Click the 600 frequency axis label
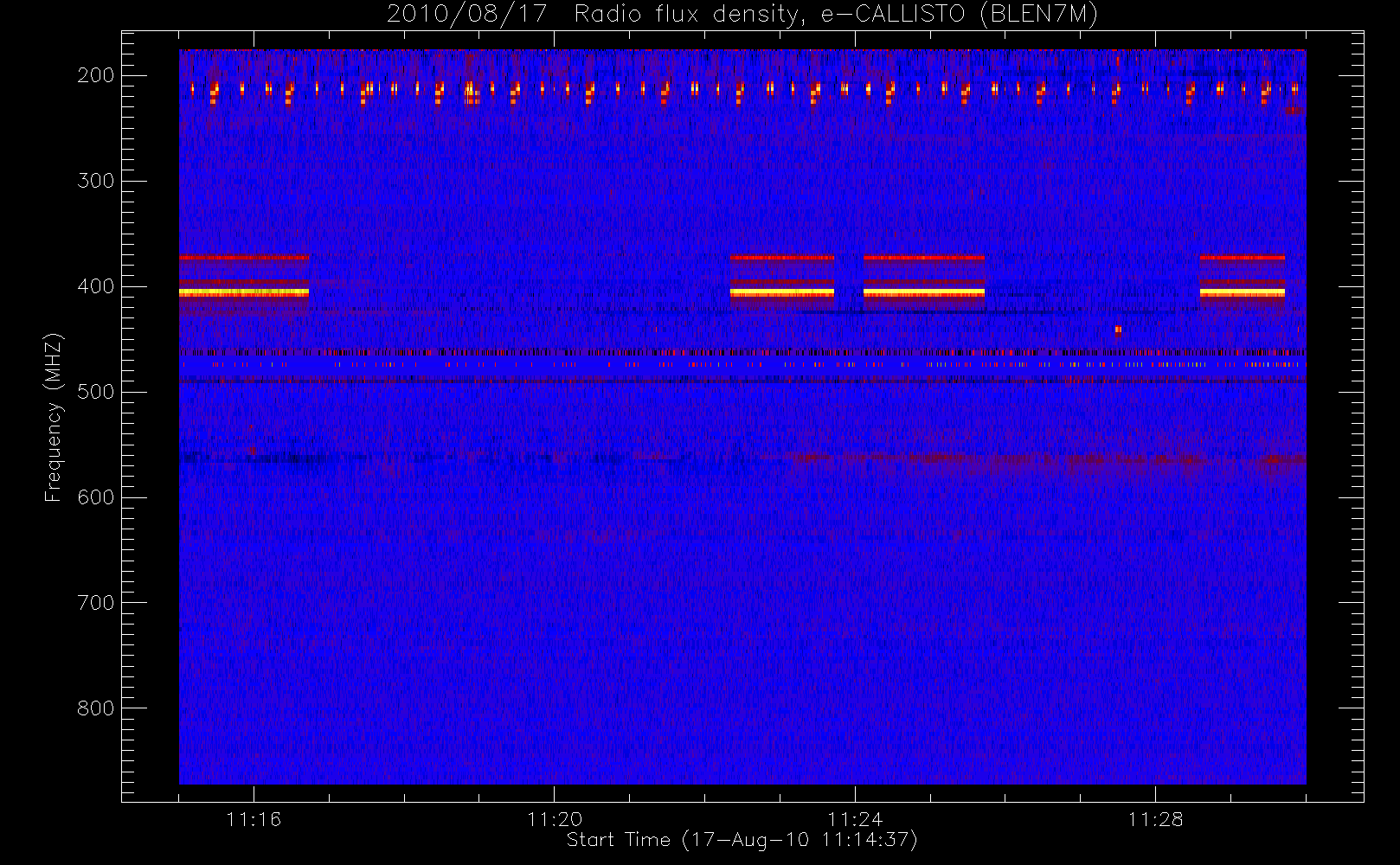 95,497
